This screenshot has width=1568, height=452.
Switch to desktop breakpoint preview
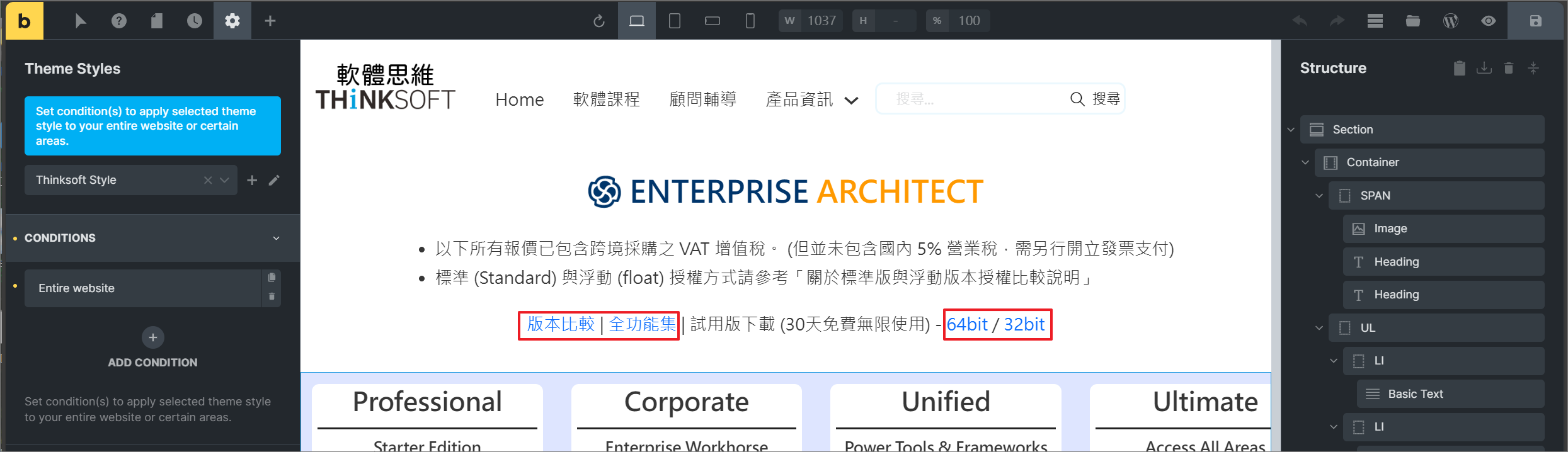637,21
